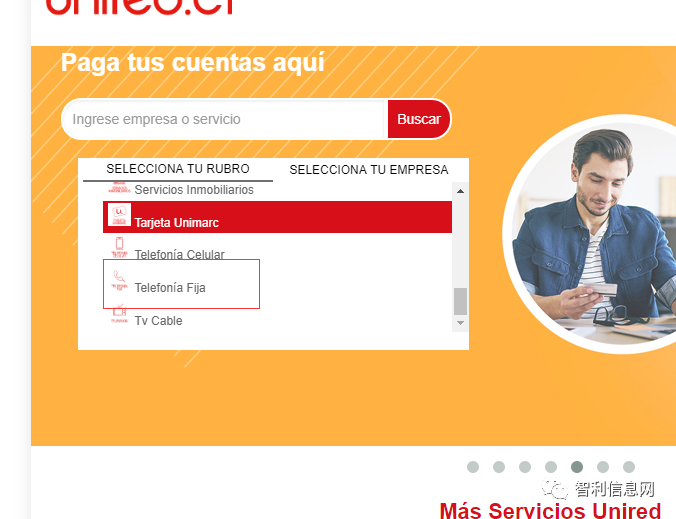676x519 pixels.
Task: Click the Servicios Inmobiliarios icon
Action: coord(119,188)
